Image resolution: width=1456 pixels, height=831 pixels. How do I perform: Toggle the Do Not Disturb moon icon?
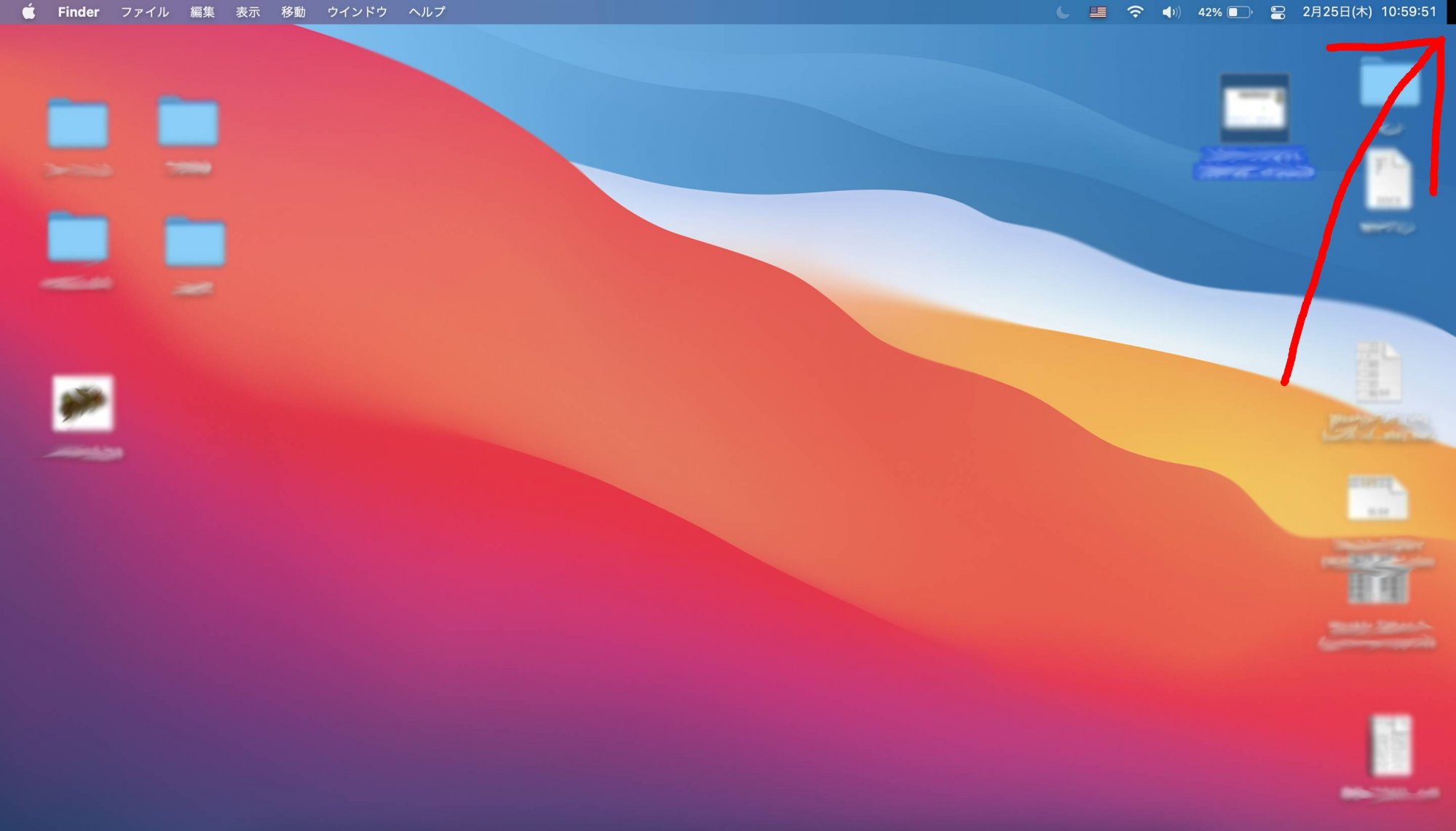click(x=1063, y=12)
